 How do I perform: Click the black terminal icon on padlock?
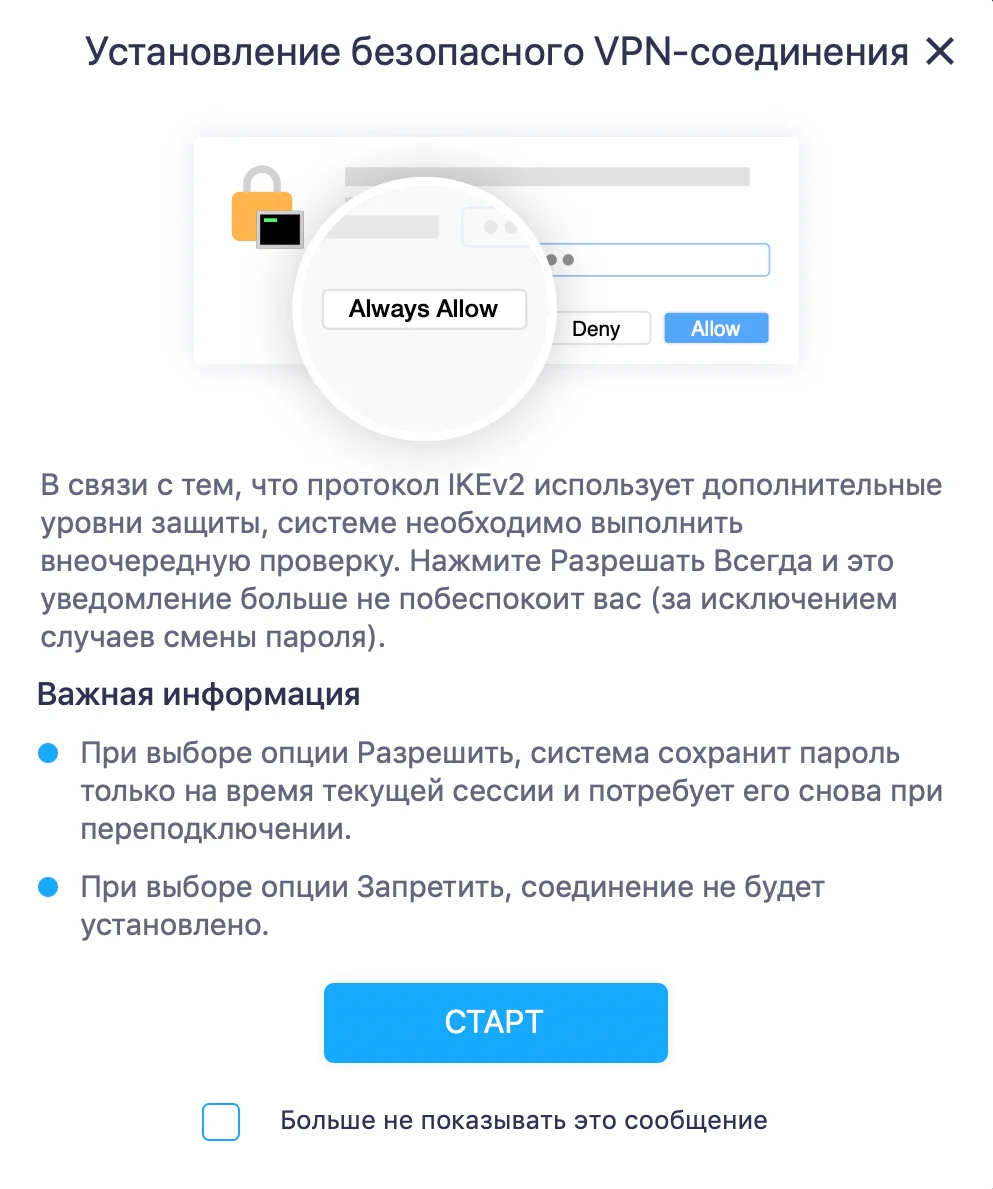[x=280, y=229]
